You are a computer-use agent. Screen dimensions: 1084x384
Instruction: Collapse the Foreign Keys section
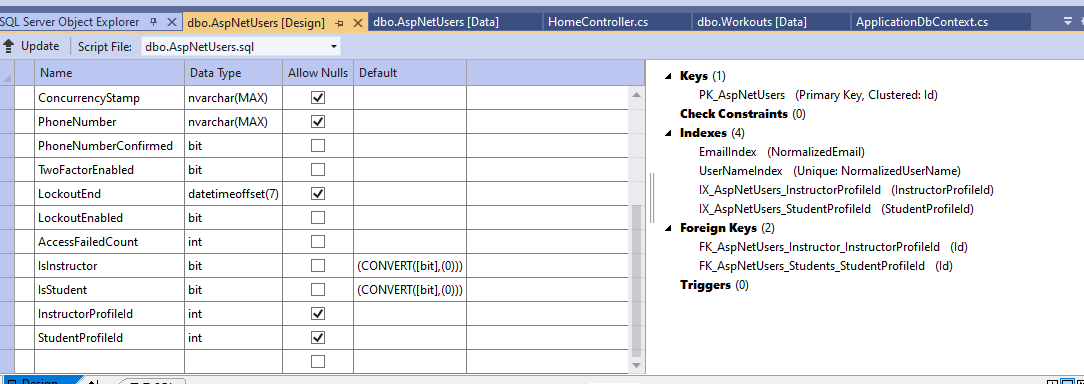pyautogui.click(x=668, y=228)
